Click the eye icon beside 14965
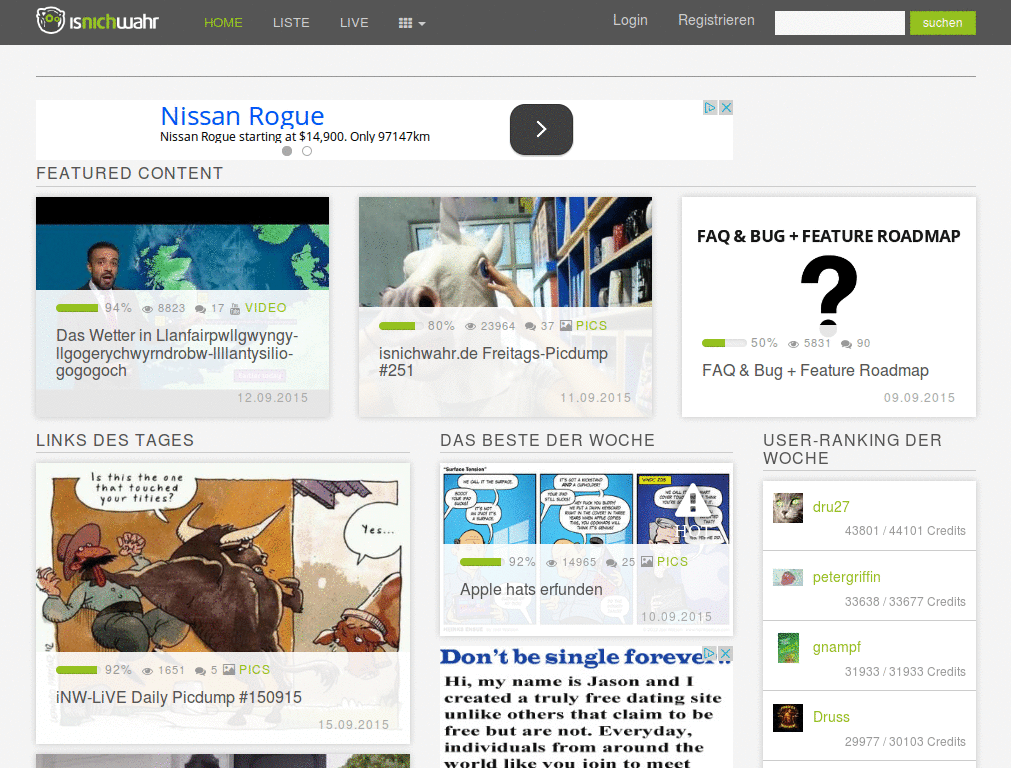Image resolution: width=1024 pixels, height=768 pixels. 552,563
